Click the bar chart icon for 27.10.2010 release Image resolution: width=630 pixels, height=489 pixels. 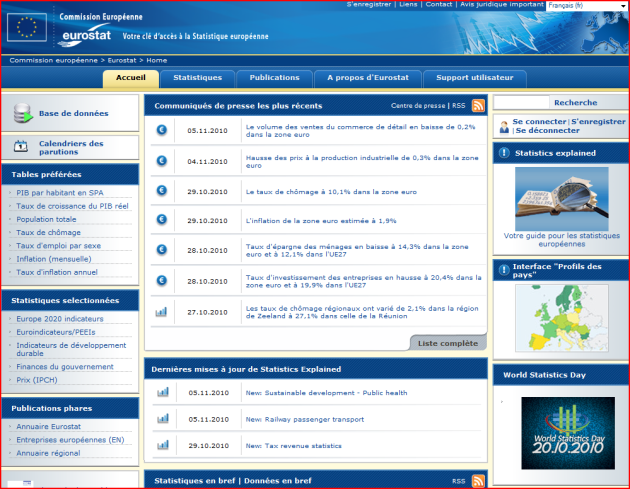(161, 311)
